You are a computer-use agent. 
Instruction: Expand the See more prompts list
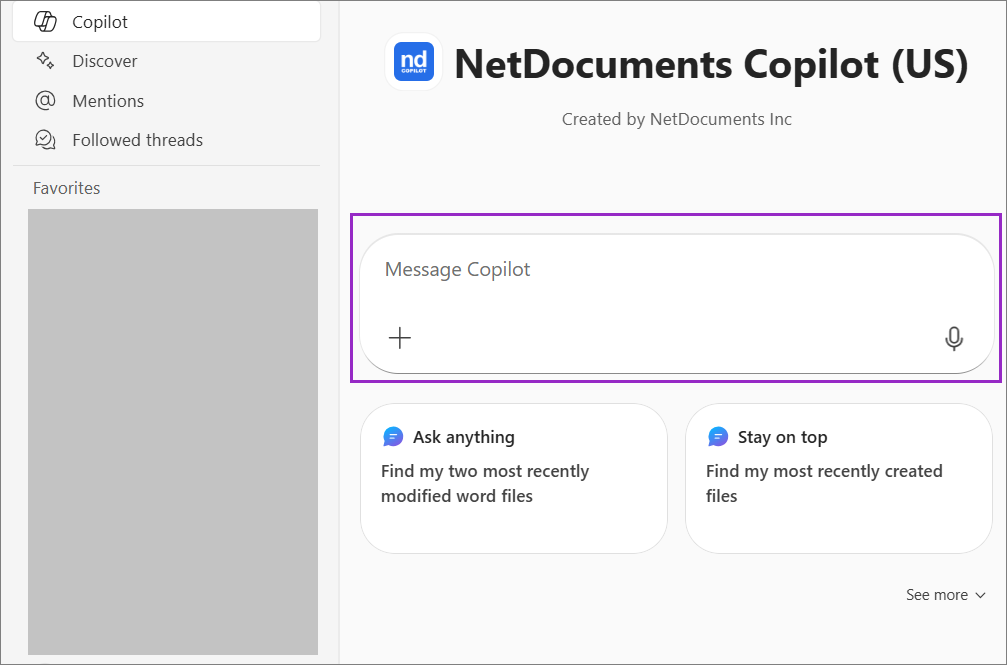(945, 594)
